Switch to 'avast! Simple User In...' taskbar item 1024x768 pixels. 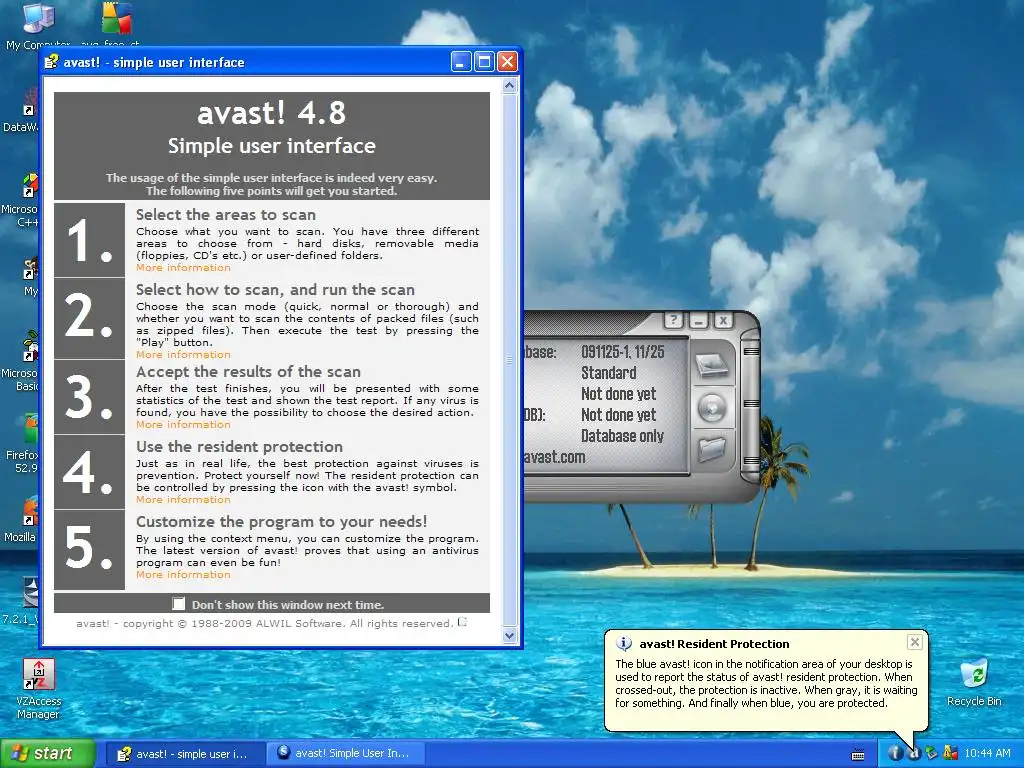point(346,754)
